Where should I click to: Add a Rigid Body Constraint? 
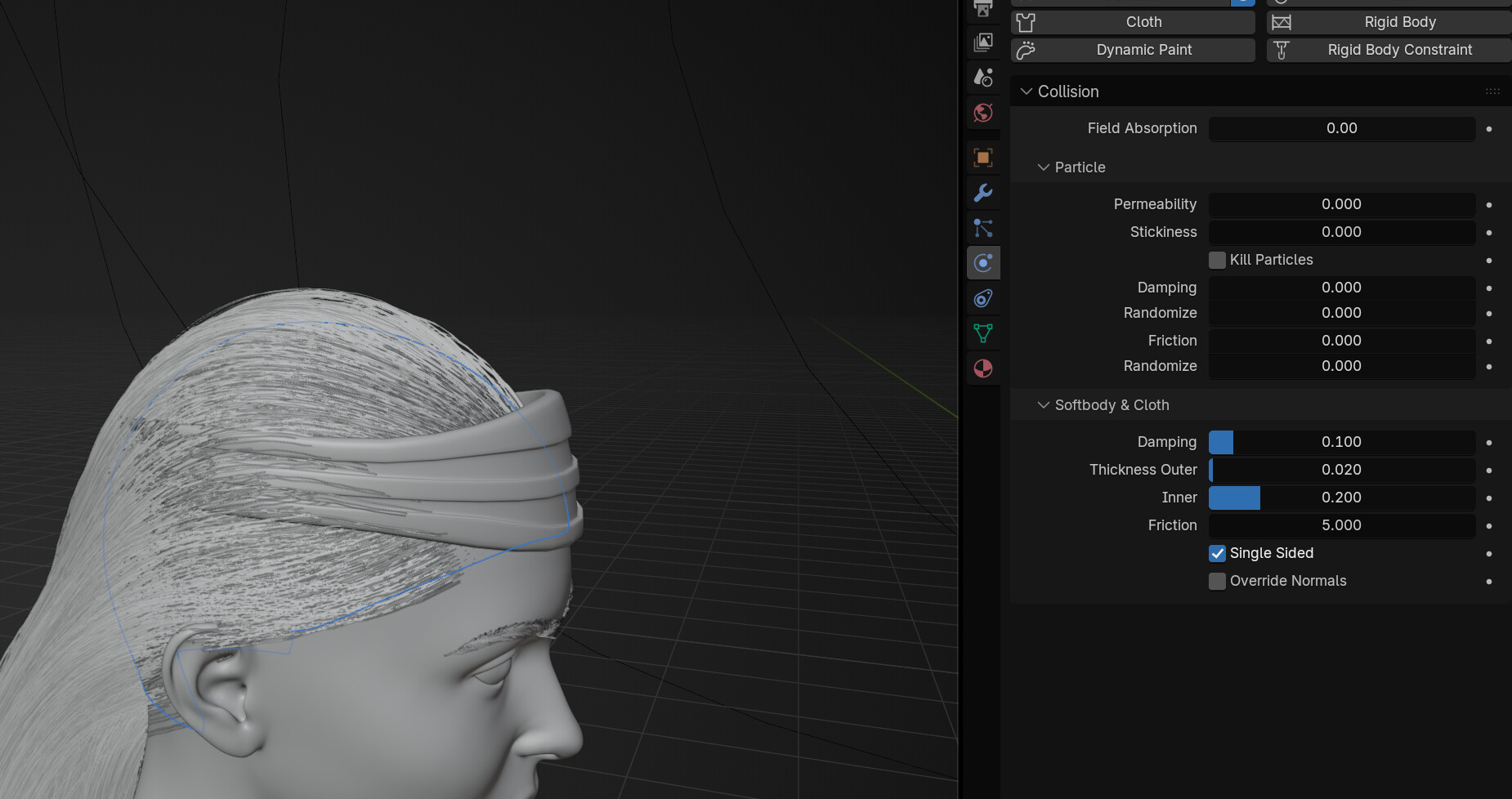[x=1389, y=50]
